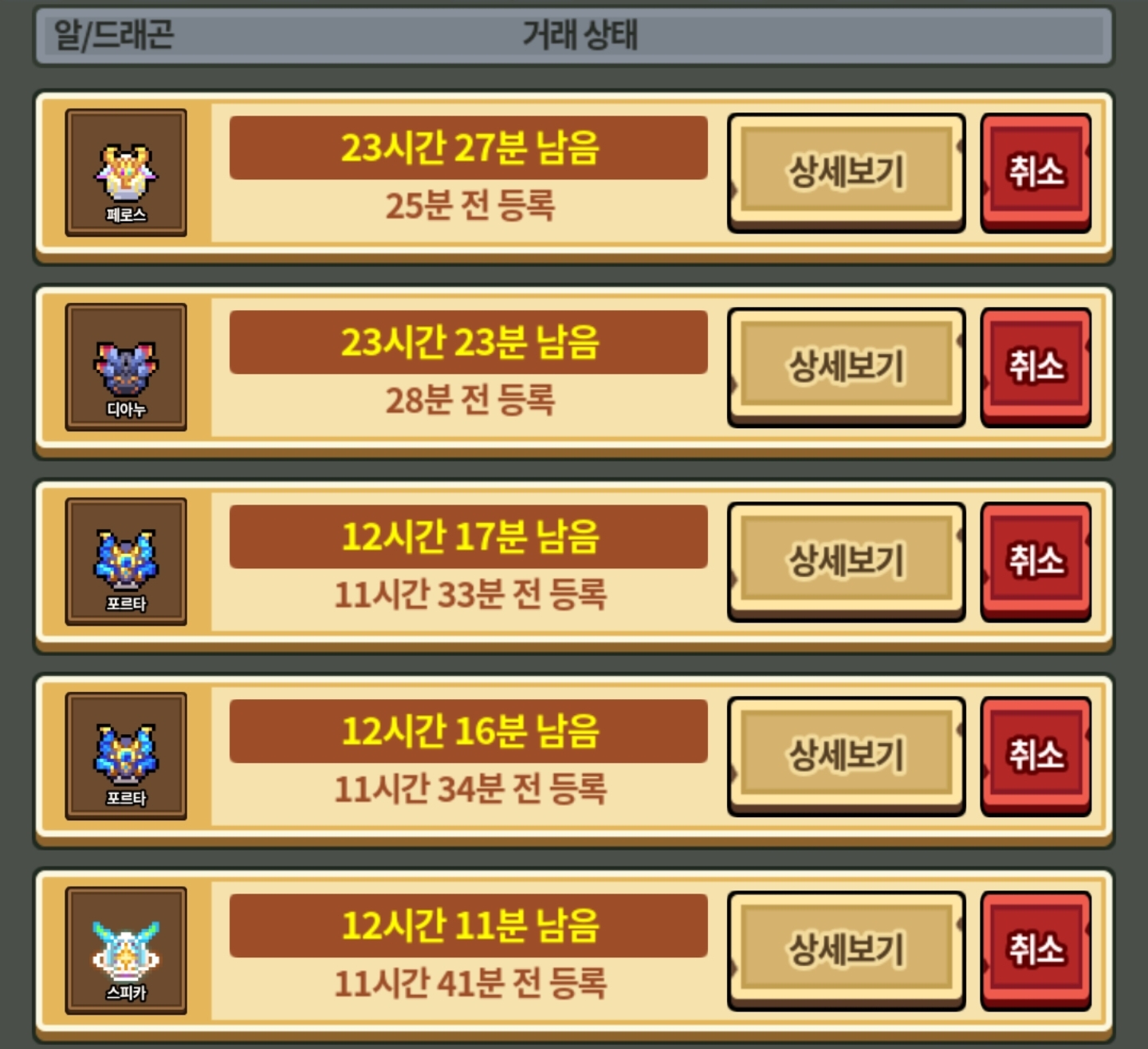Select the 디아누 dragon icon
Viewport: 1148px width, 1049px height.
click(126, 367)
